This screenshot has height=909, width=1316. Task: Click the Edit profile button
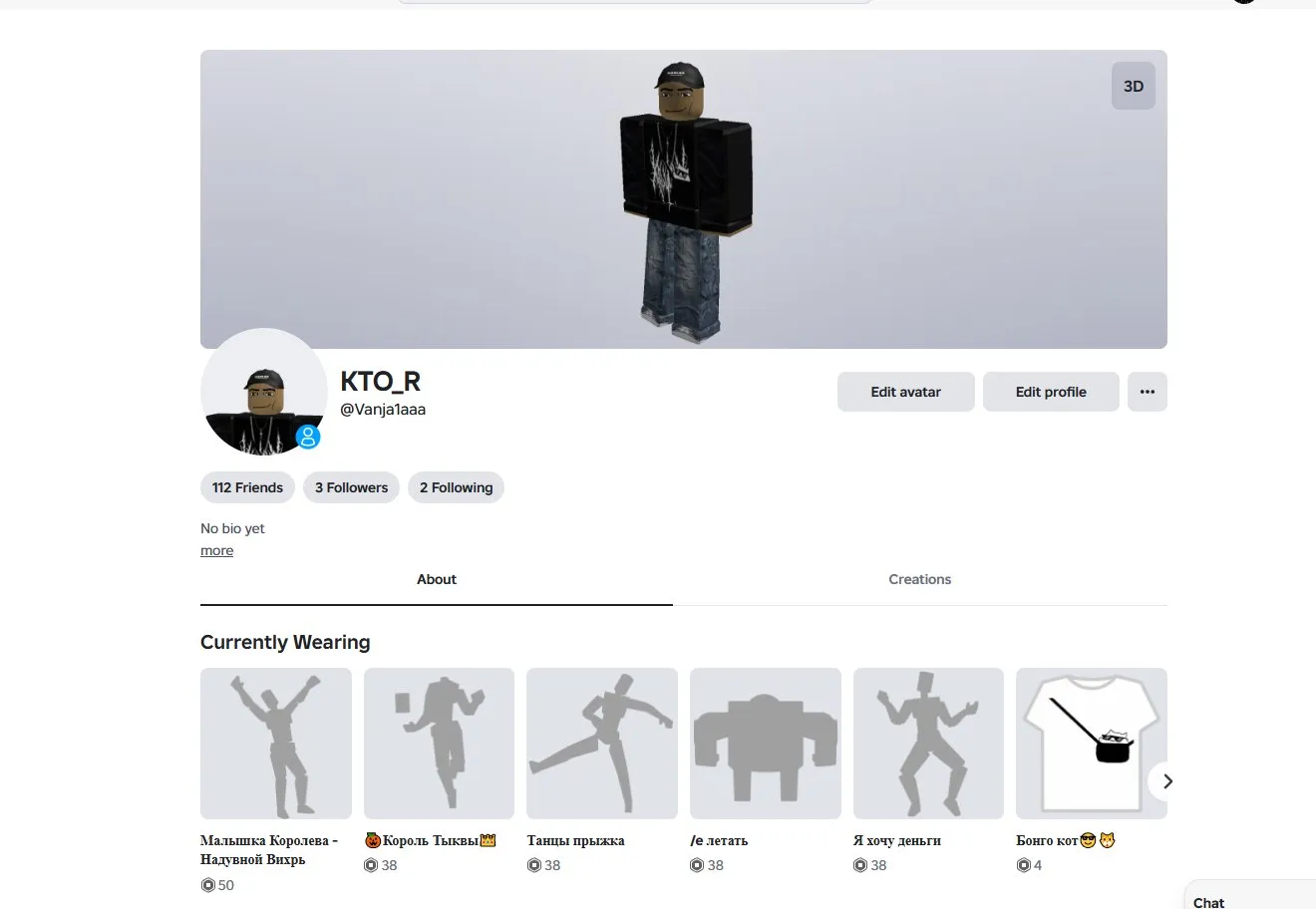click(x=1051, y=392)
